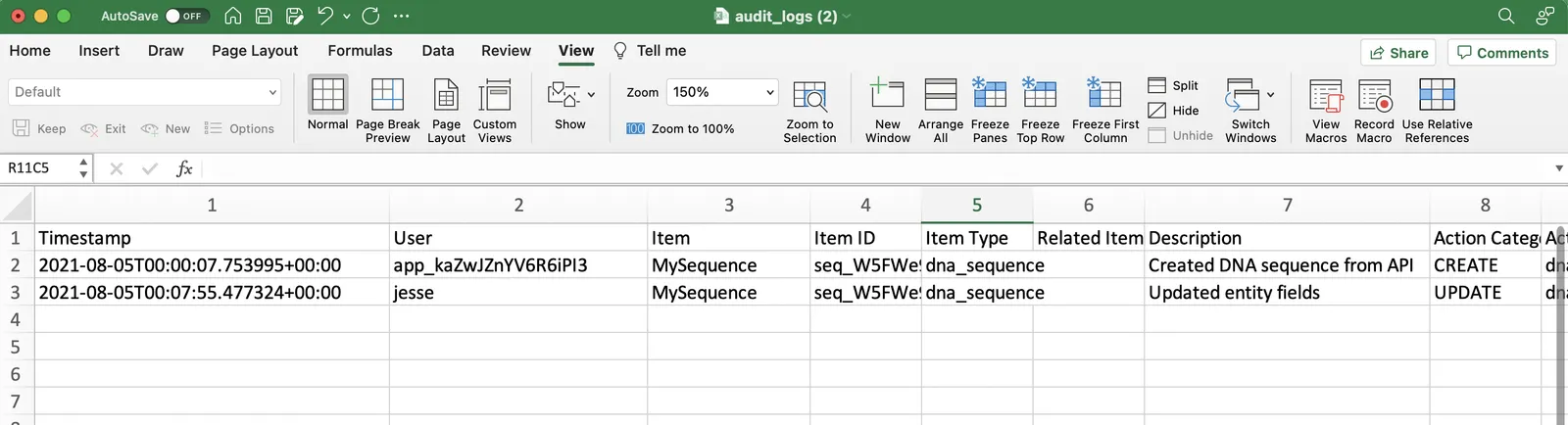Click the Hide window button
The width and height of the screenshot is (1568, 425).
pos(1173,111)
